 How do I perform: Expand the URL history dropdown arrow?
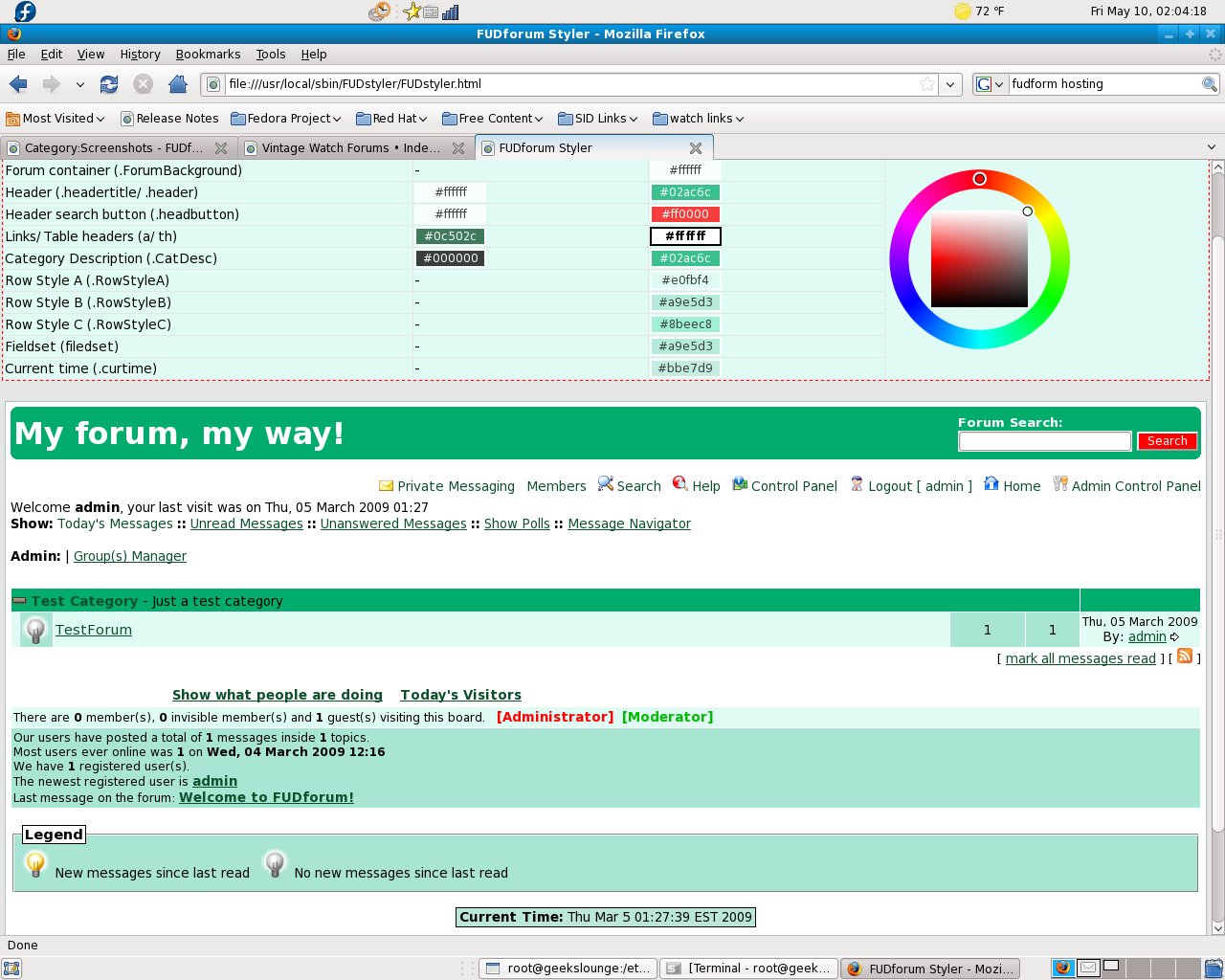pos(950,84)
